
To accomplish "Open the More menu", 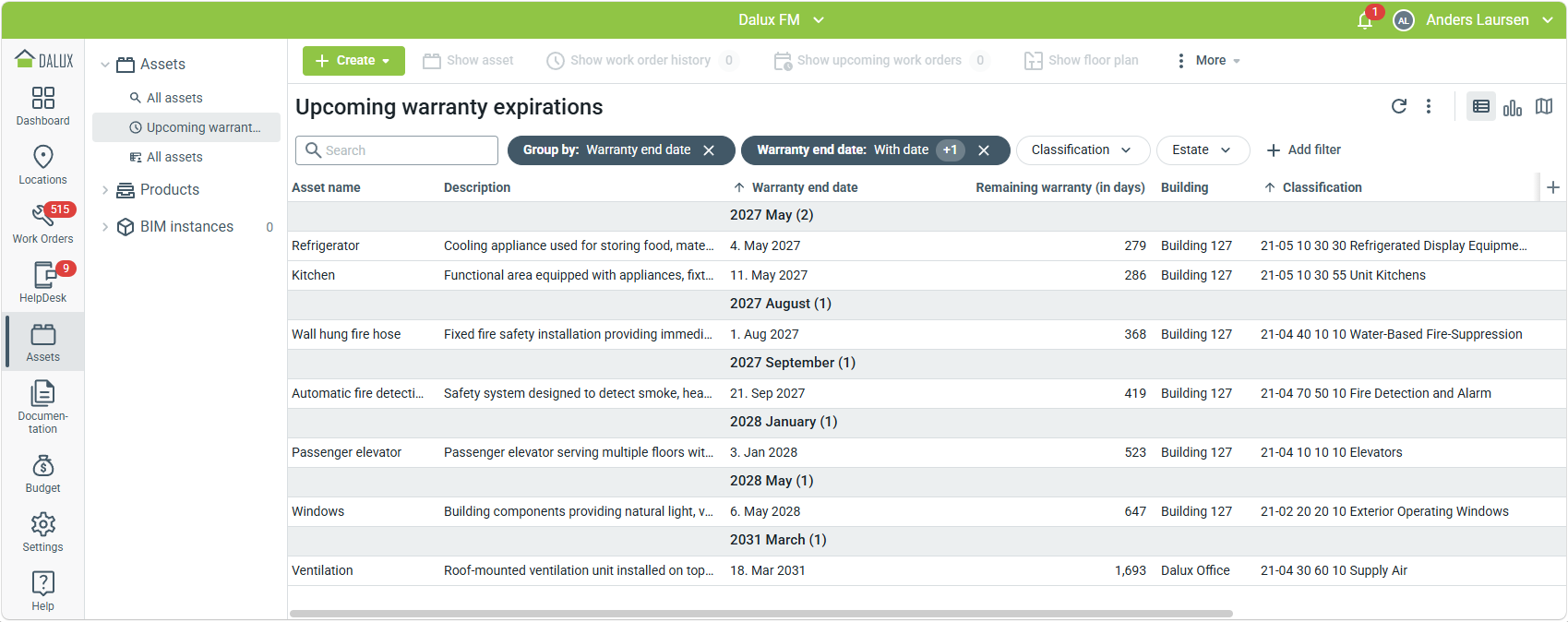I will 1208,61.
